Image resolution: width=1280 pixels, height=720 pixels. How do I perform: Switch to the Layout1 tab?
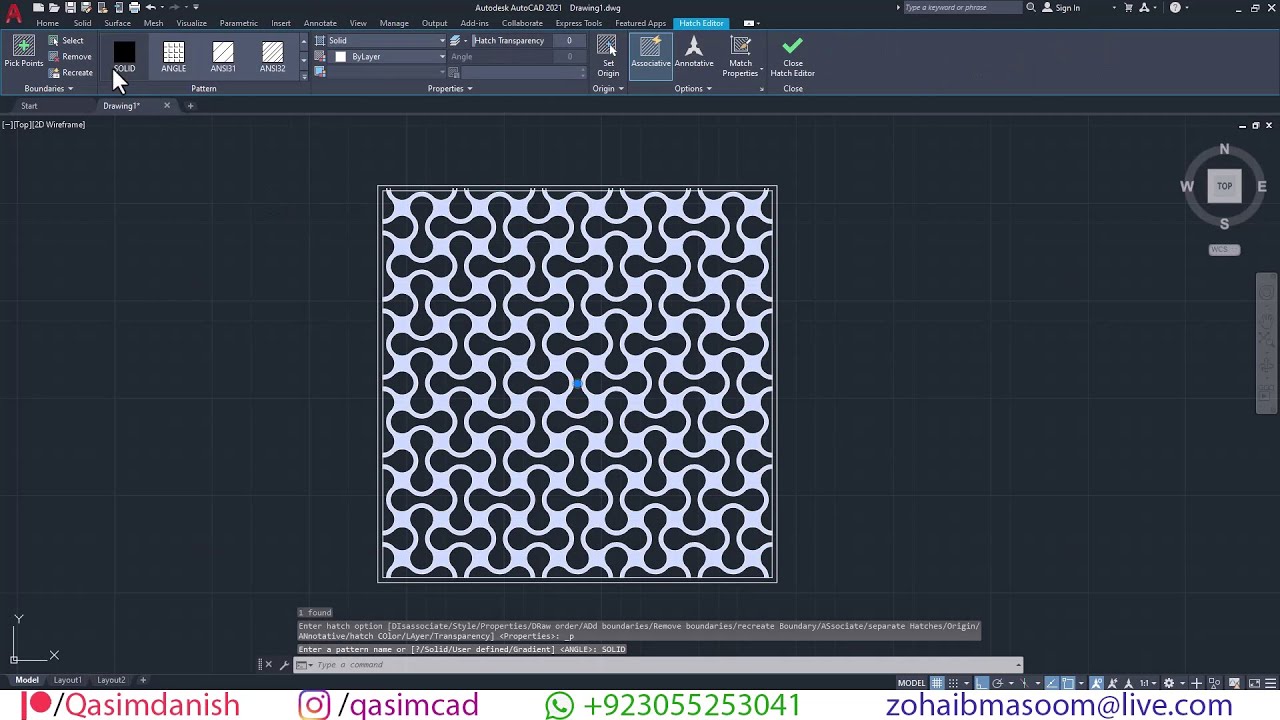[68, 680]
